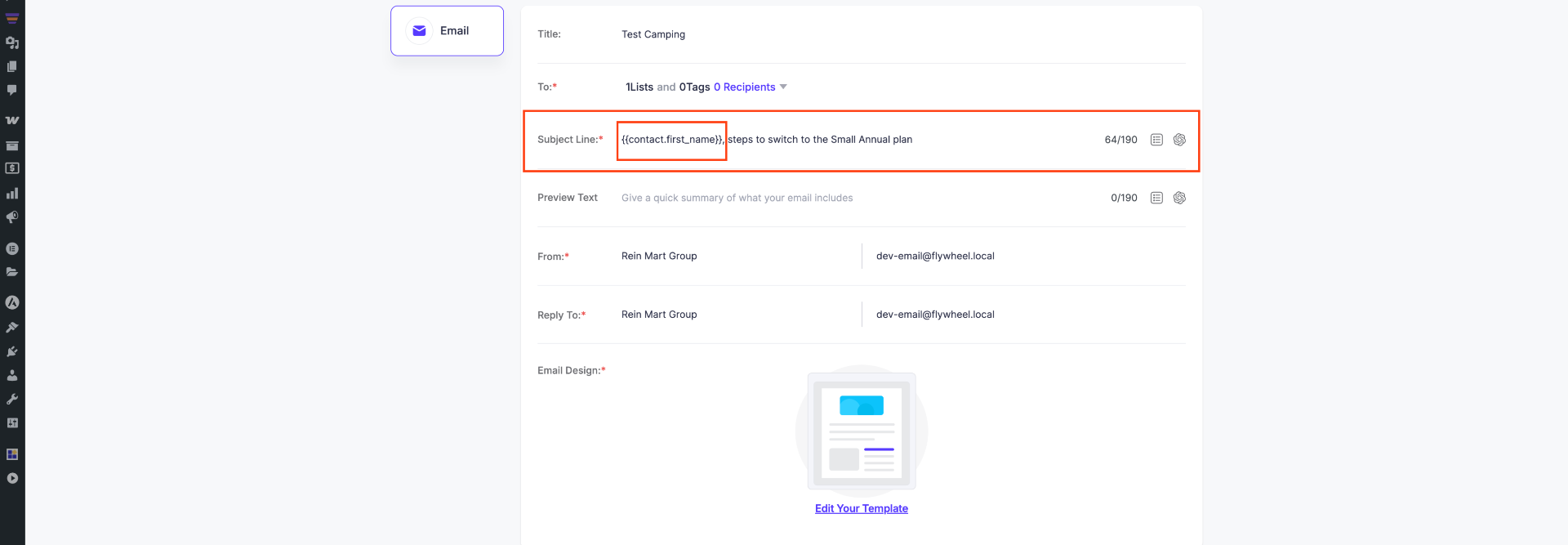Open the funnel icon in the admin sidebar

(x=12, y=18)
